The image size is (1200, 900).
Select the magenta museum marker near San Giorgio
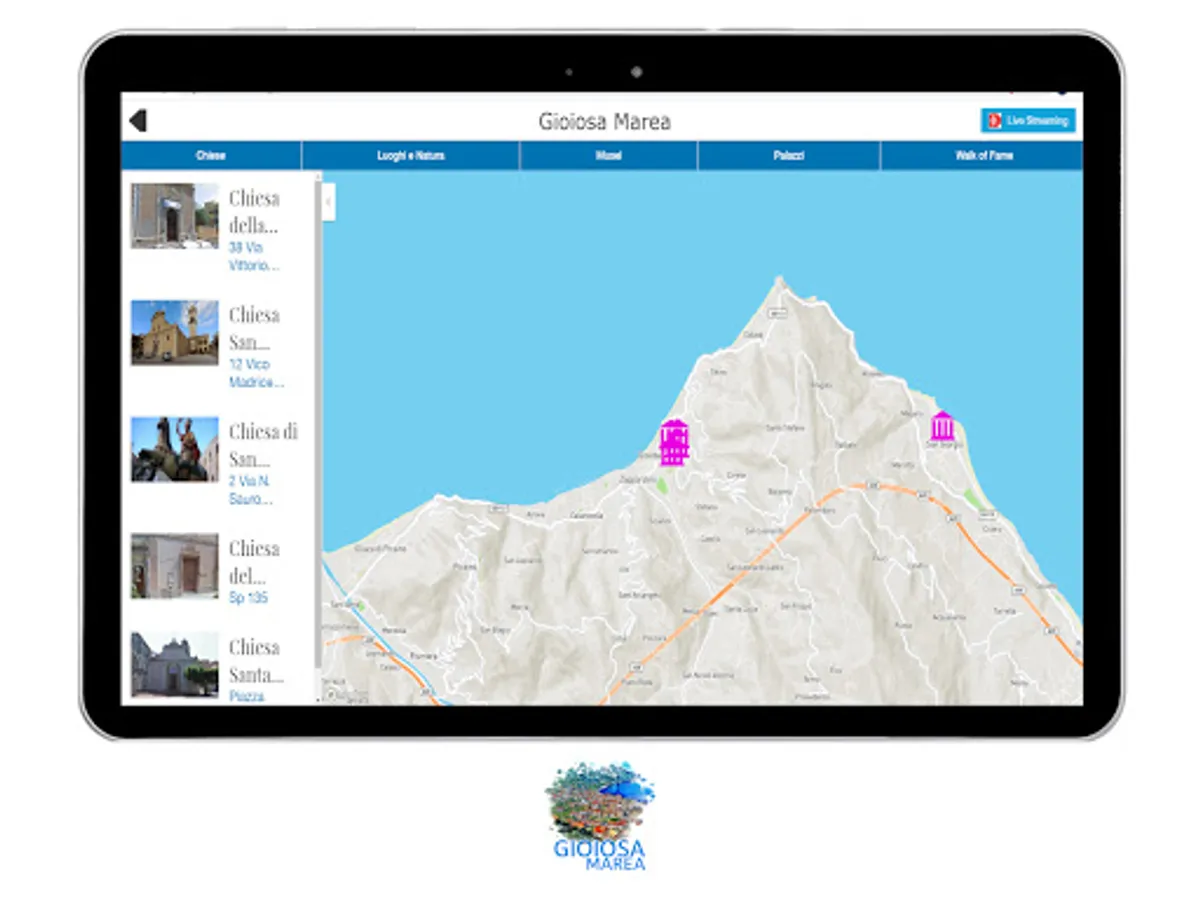(942, 426)
